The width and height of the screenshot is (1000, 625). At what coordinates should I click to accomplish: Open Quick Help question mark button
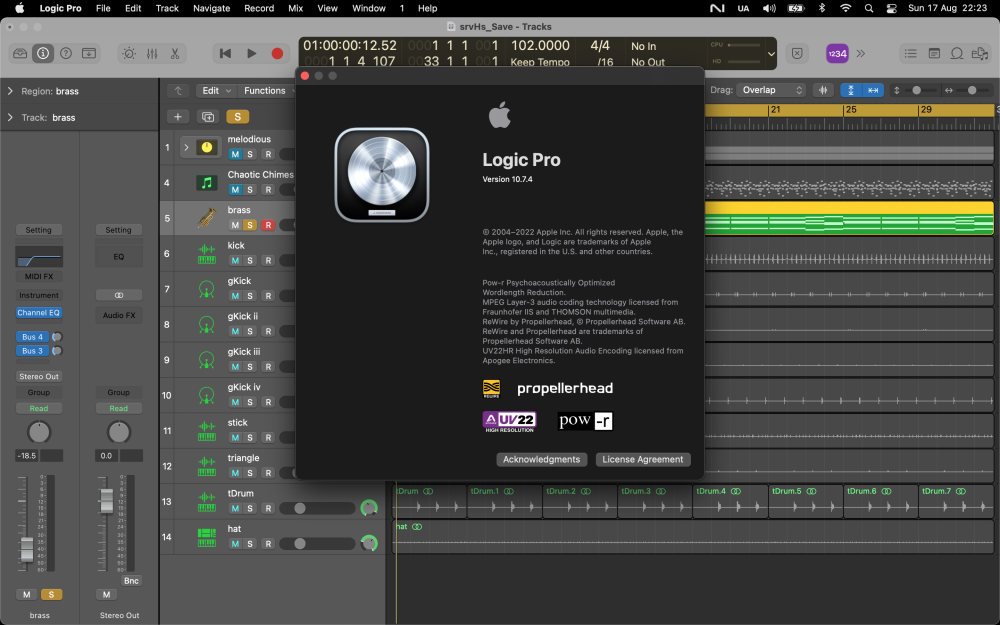(x=66, y=54)
